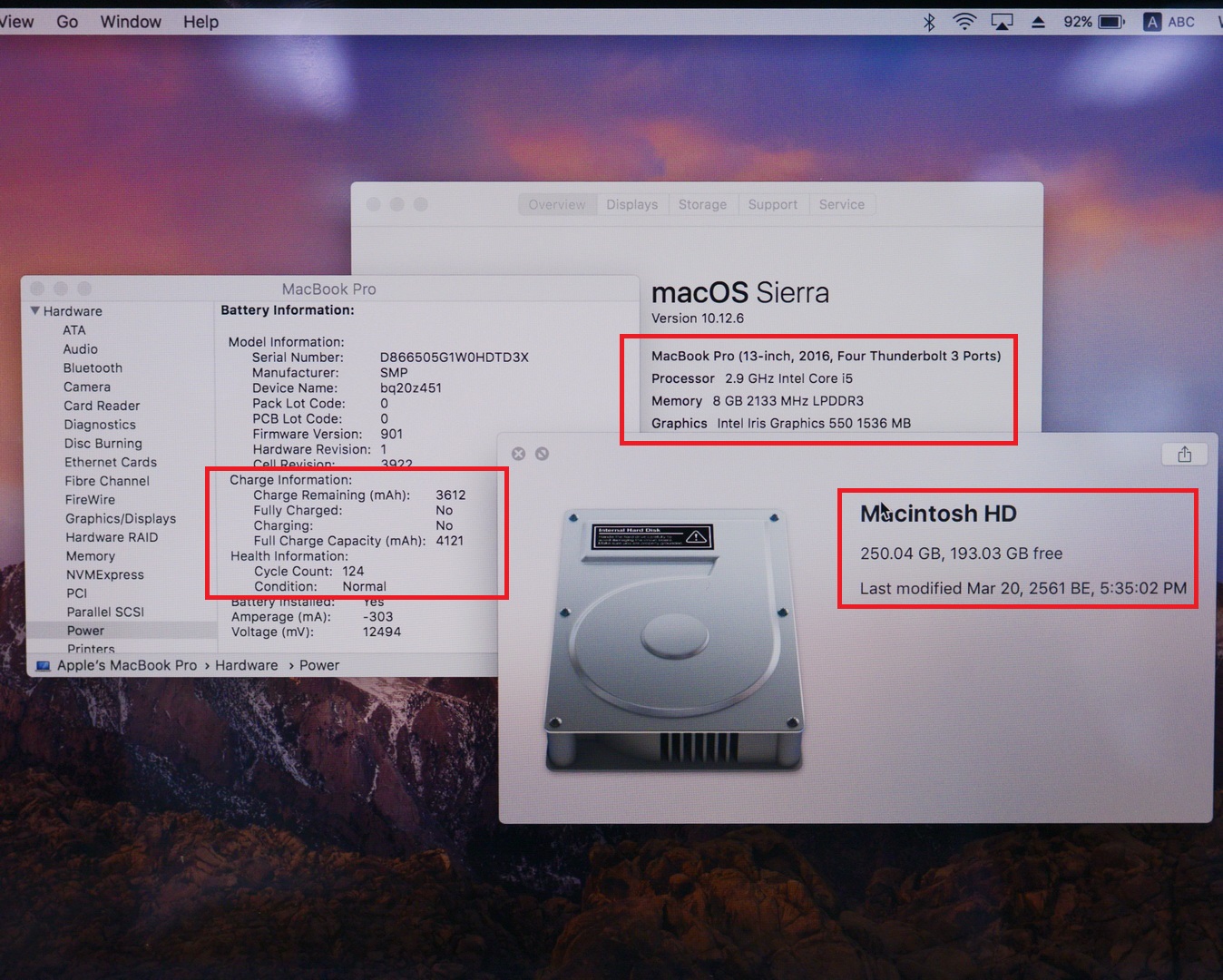
Task: Select NVMExpress in the sidebar
Action: [x=105, y=575]
